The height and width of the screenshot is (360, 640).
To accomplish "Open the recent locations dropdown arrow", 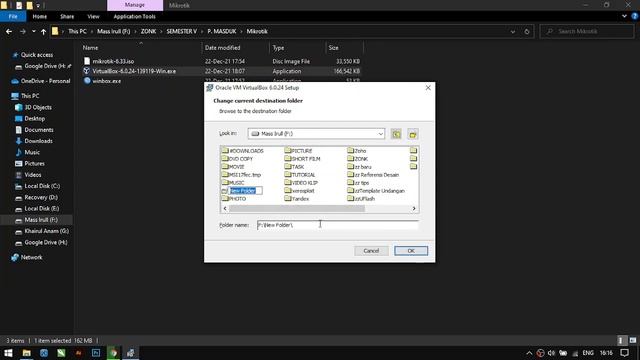I will (33, 31).
